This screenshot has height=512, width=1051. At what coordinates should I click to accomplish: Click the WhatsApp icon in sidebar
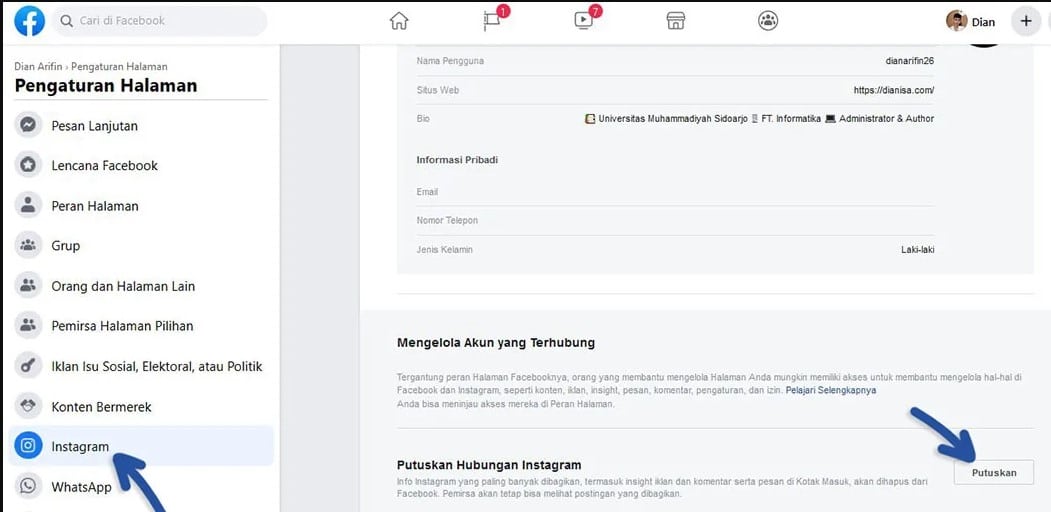click(x=28, y=486)
